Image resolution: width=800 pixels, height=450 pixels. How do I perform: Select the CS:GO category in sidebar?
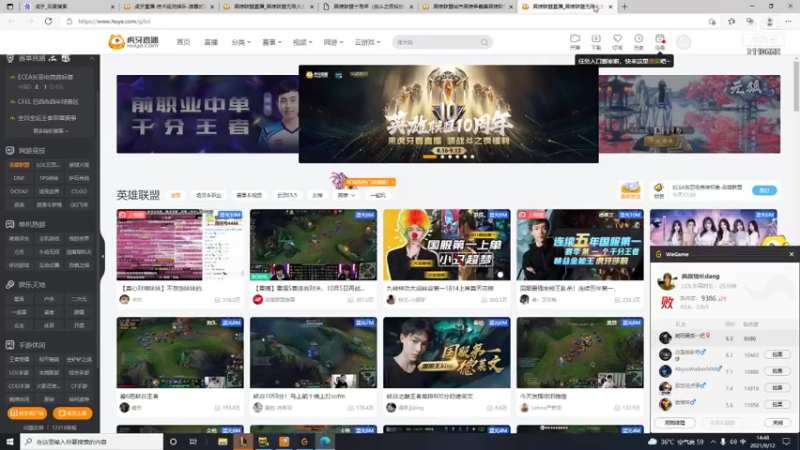[79, 191]
